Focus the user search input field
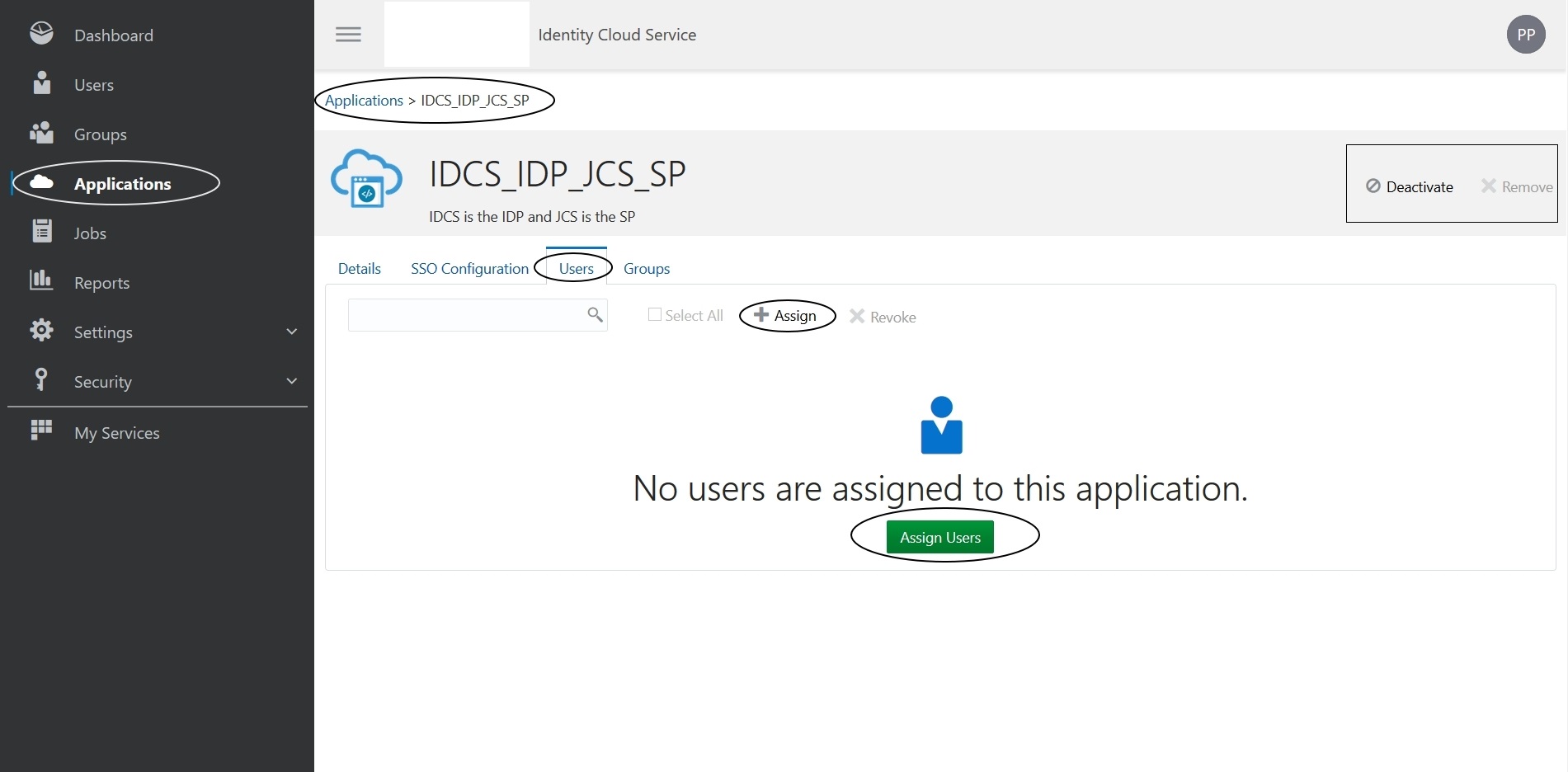This screenshot has height=772, width=1568. (x=478, y=315)
